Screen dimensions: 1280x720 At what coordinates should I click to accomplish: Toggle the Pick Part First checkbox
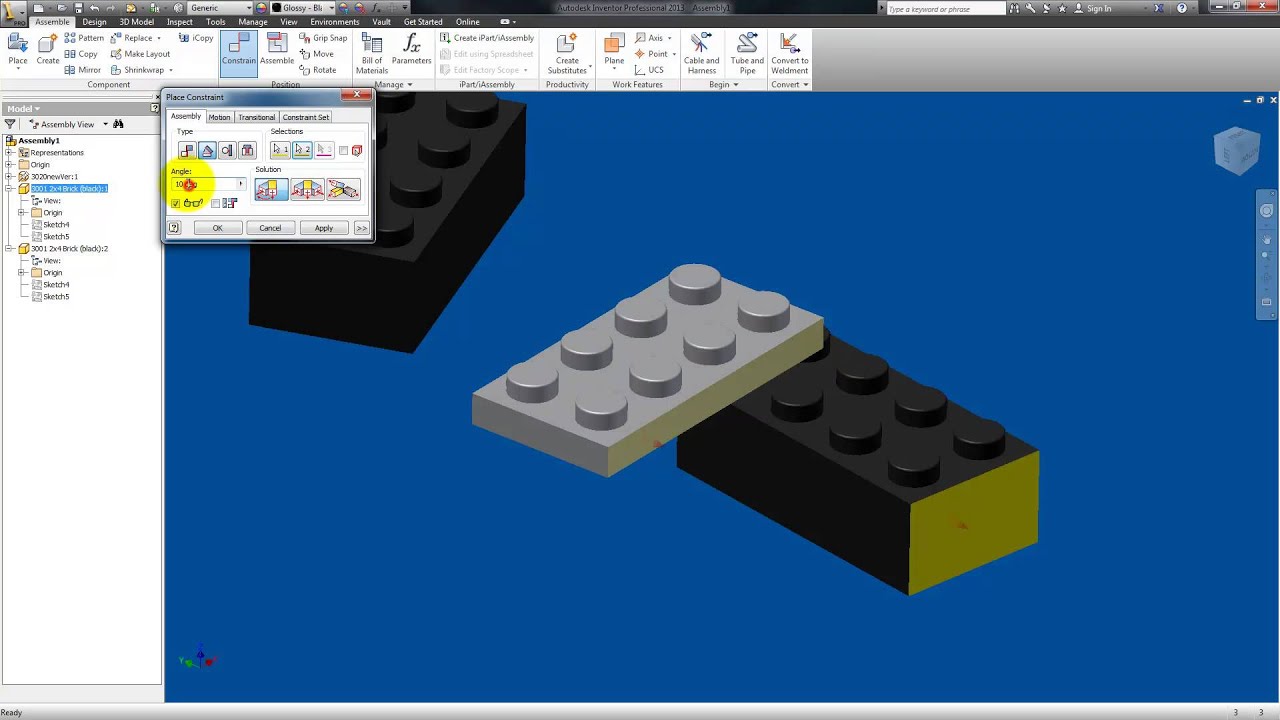(343, 151)
